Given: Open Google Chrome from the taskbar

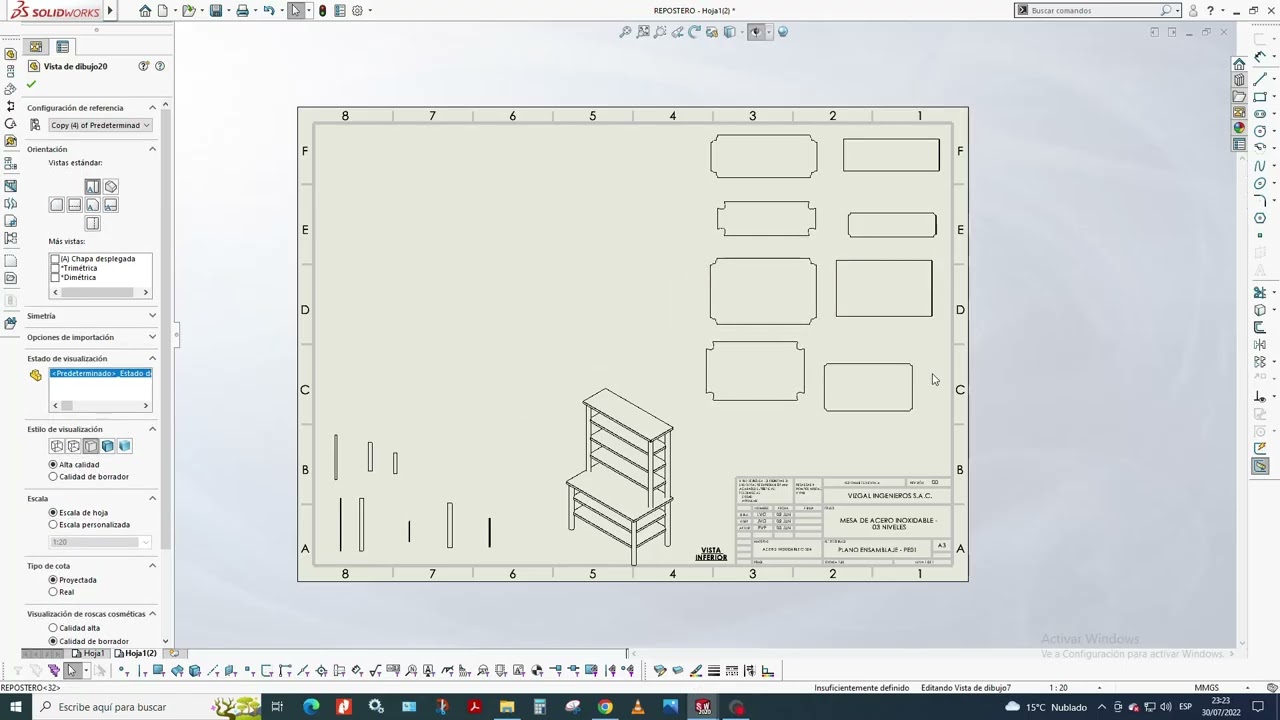Looking at the screenshot, I should [605, 707].
